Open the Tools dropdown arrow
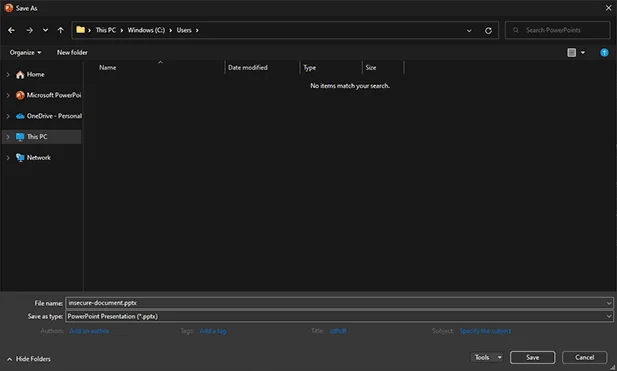This screenshot has height=371, width=617. tap(499, 357)
